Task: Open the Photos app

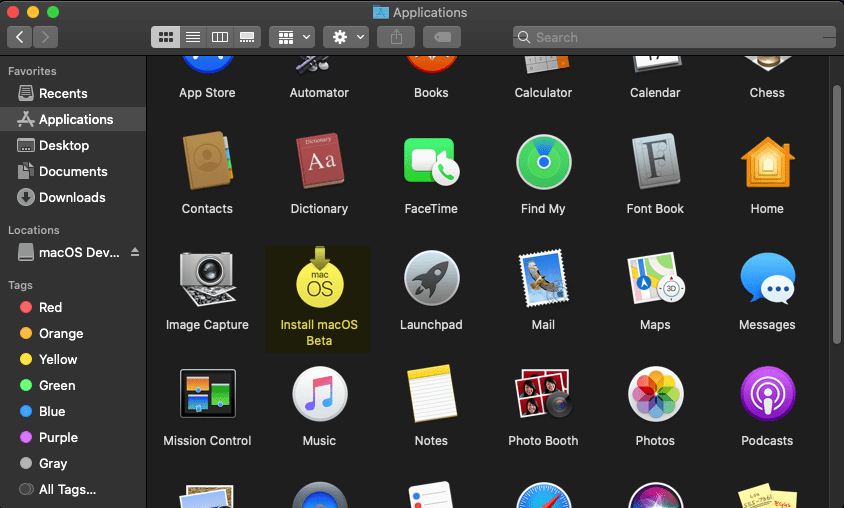Action: pyautogui.click(x=655, y=394)
